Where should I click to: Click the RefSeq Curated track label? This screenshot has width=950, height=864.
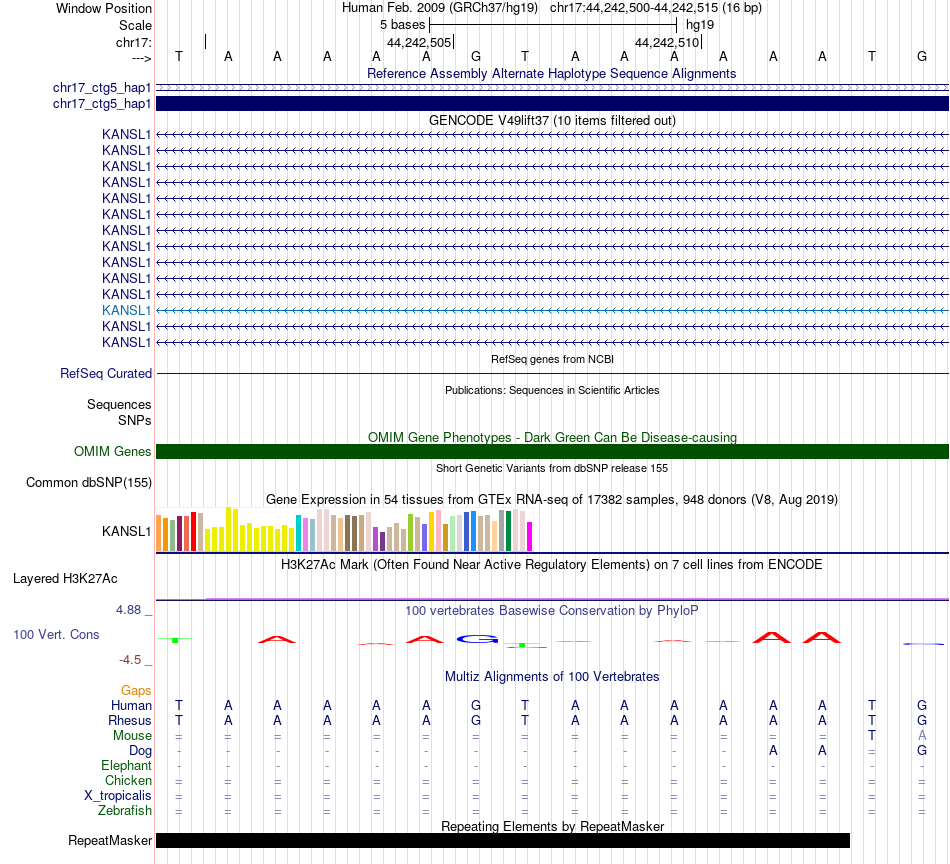point(105,373)
